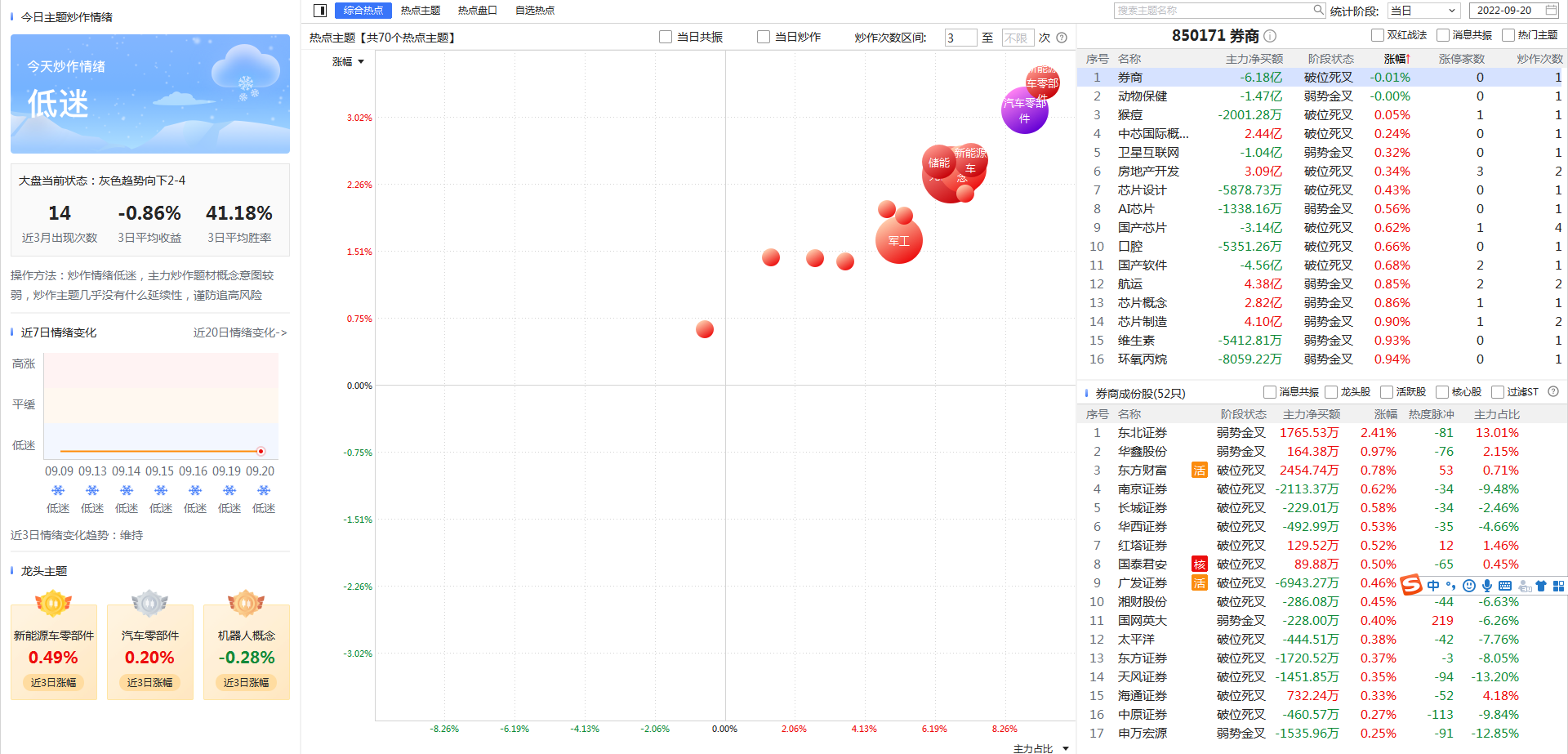Toggle IME punctuation mode icon
This screenshot has height=754, width=1568.
(x=1450, y=585)
